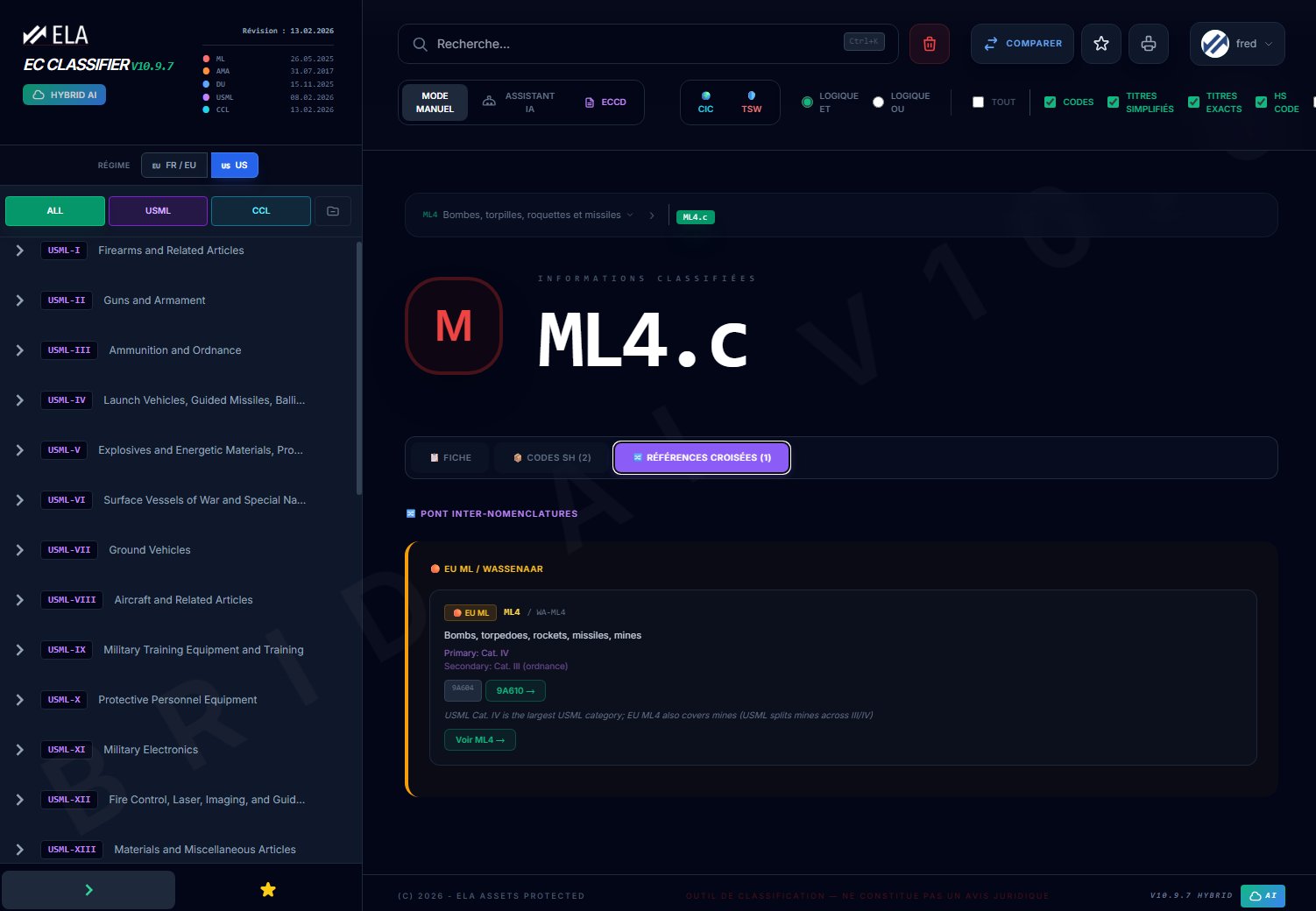Expand the USML-I Firearms category
Image resolution: width=1316 pixels, height=911 pixels.
20,251
